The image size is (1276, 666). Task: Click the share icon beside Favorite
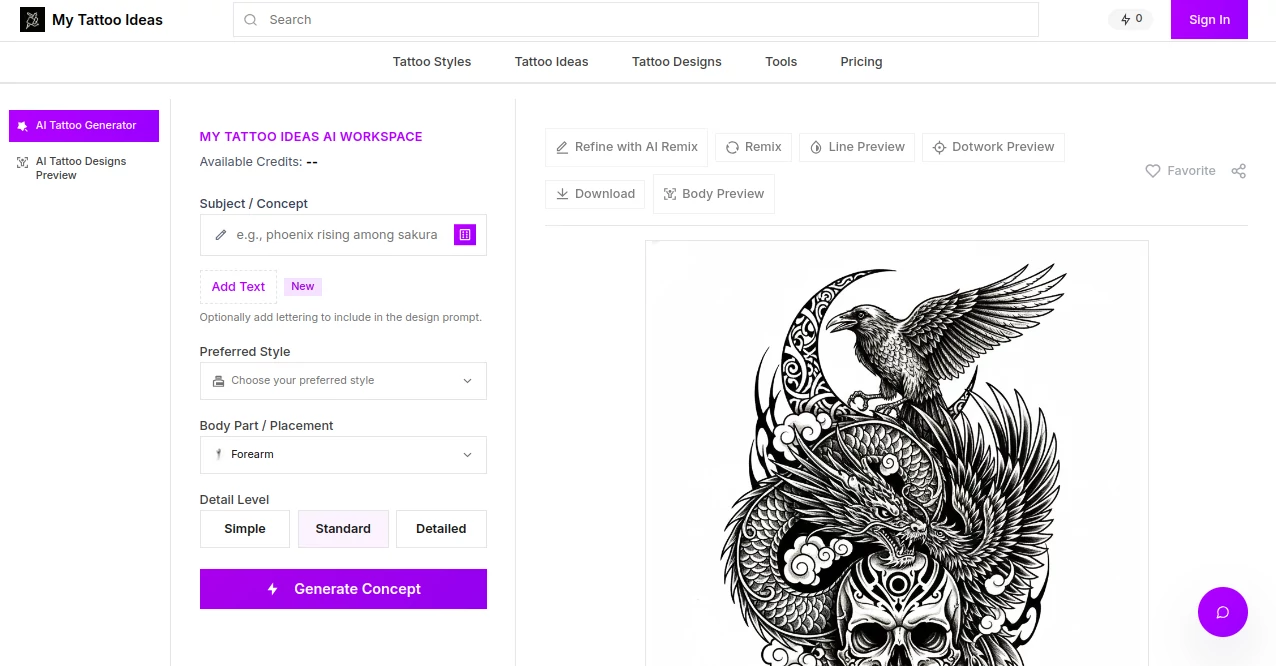tap(1238, 170)
